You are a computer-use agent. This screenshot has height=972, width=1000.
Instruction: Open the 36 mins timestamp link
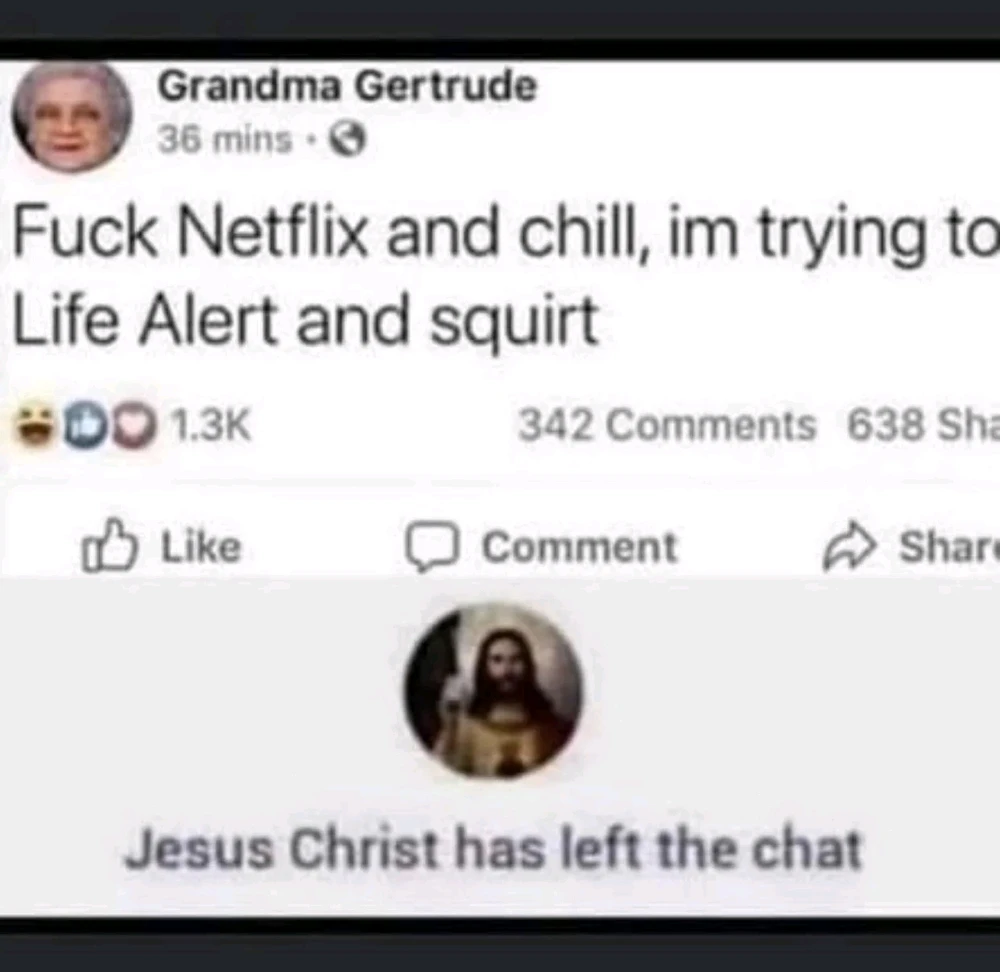225,140
